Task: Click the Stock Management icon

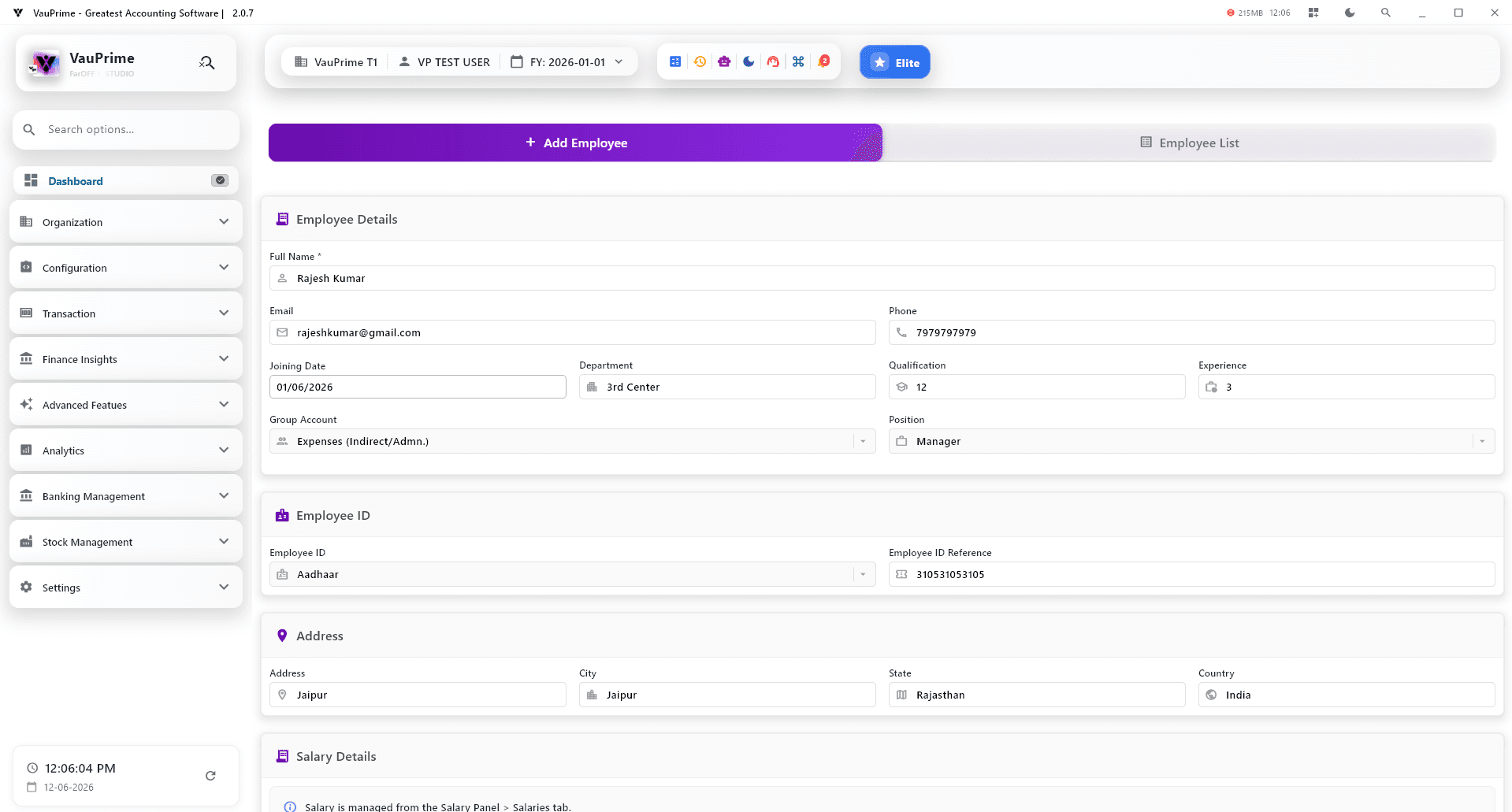Action: pos(26,541)
